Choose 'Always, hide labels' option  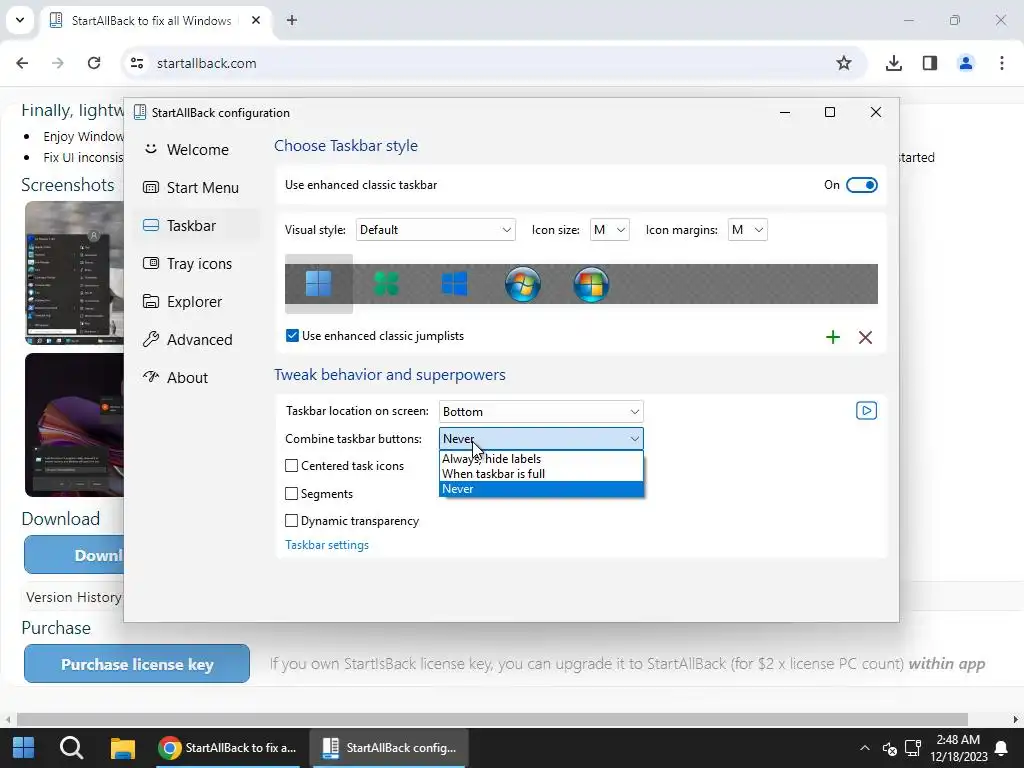541,458
